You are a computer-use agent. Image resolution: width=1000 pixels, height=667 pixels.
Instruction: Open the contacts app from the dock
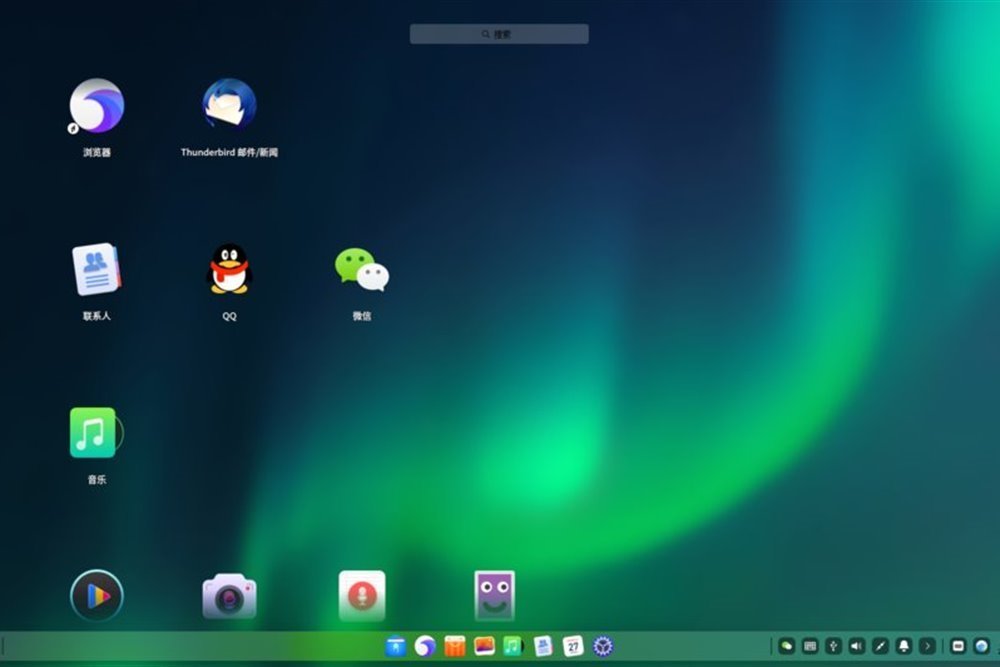pyautogui.click(x=543, y=647)
